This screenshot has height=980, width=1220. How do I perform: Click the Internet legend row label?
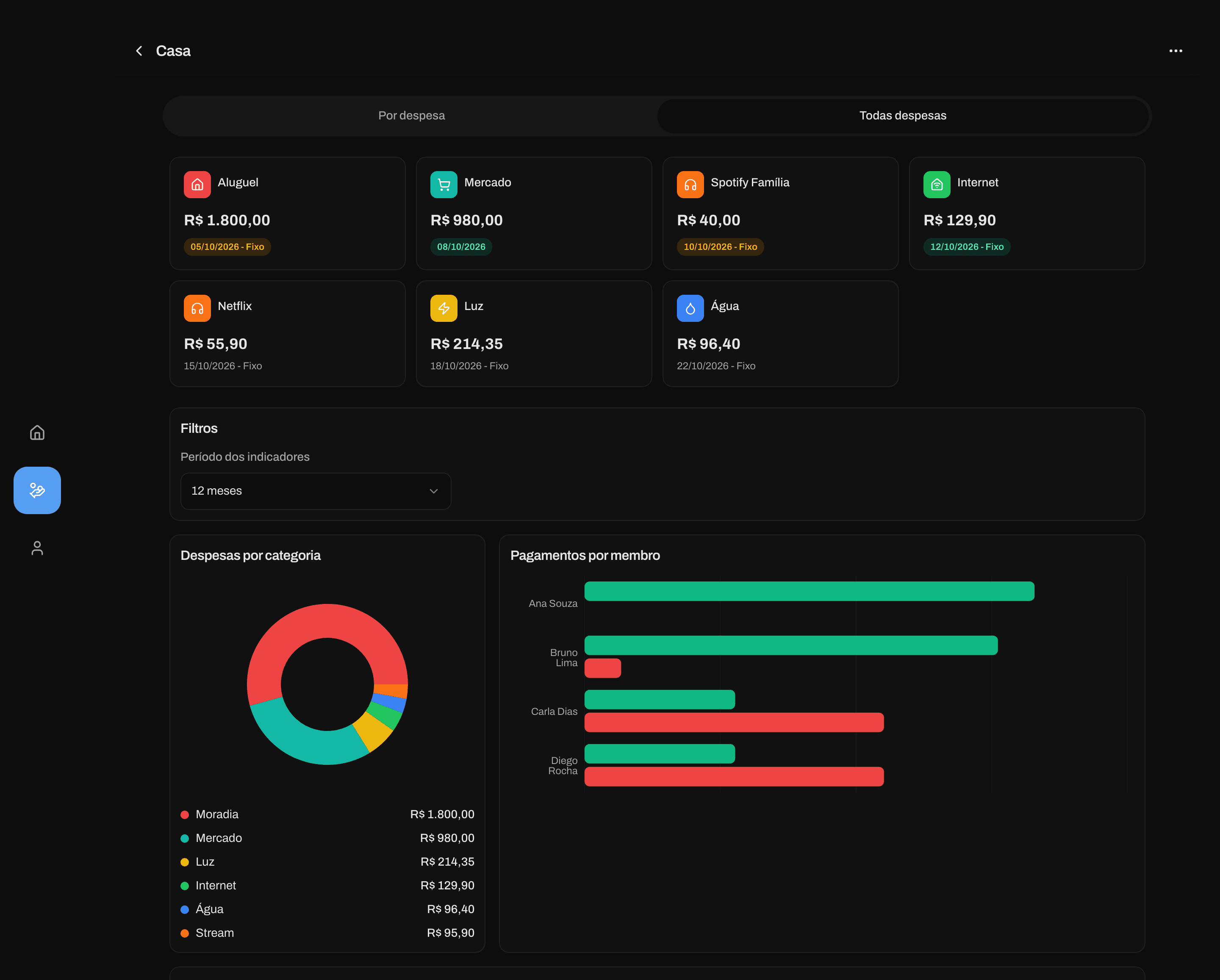(x=216, y=886)
